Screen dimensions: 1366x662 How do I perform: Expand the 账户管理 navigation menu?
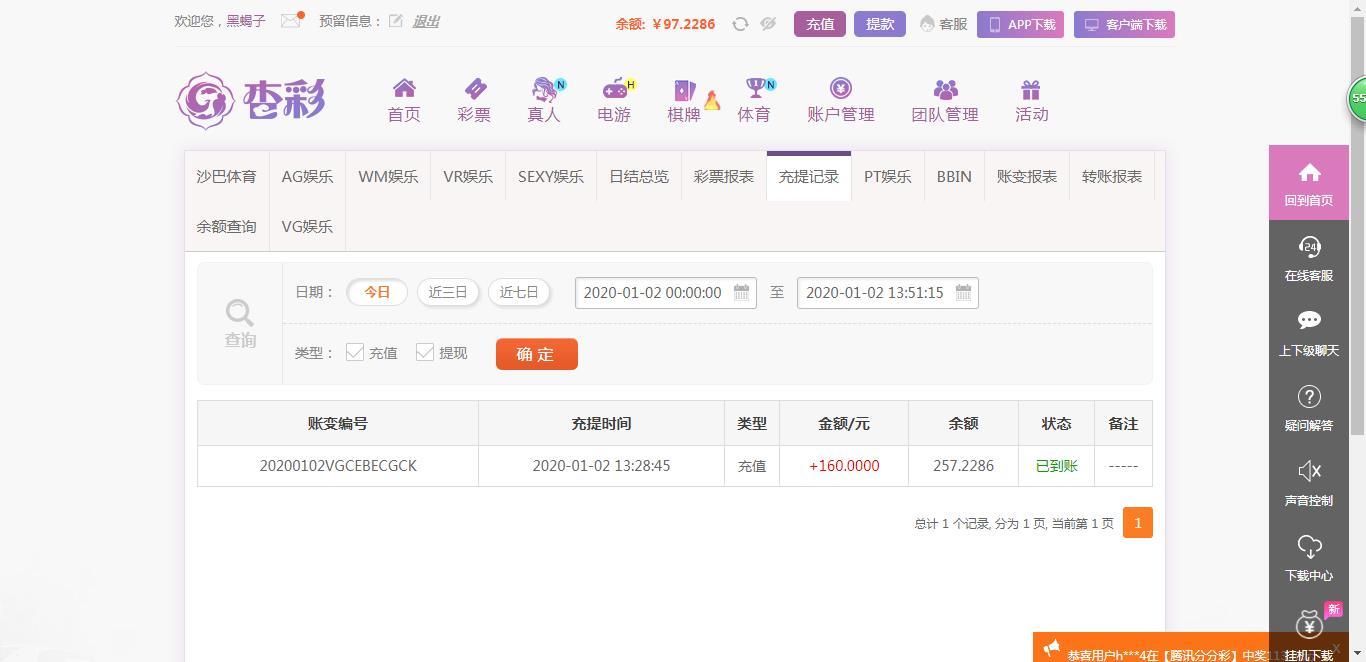click(841, 100)
